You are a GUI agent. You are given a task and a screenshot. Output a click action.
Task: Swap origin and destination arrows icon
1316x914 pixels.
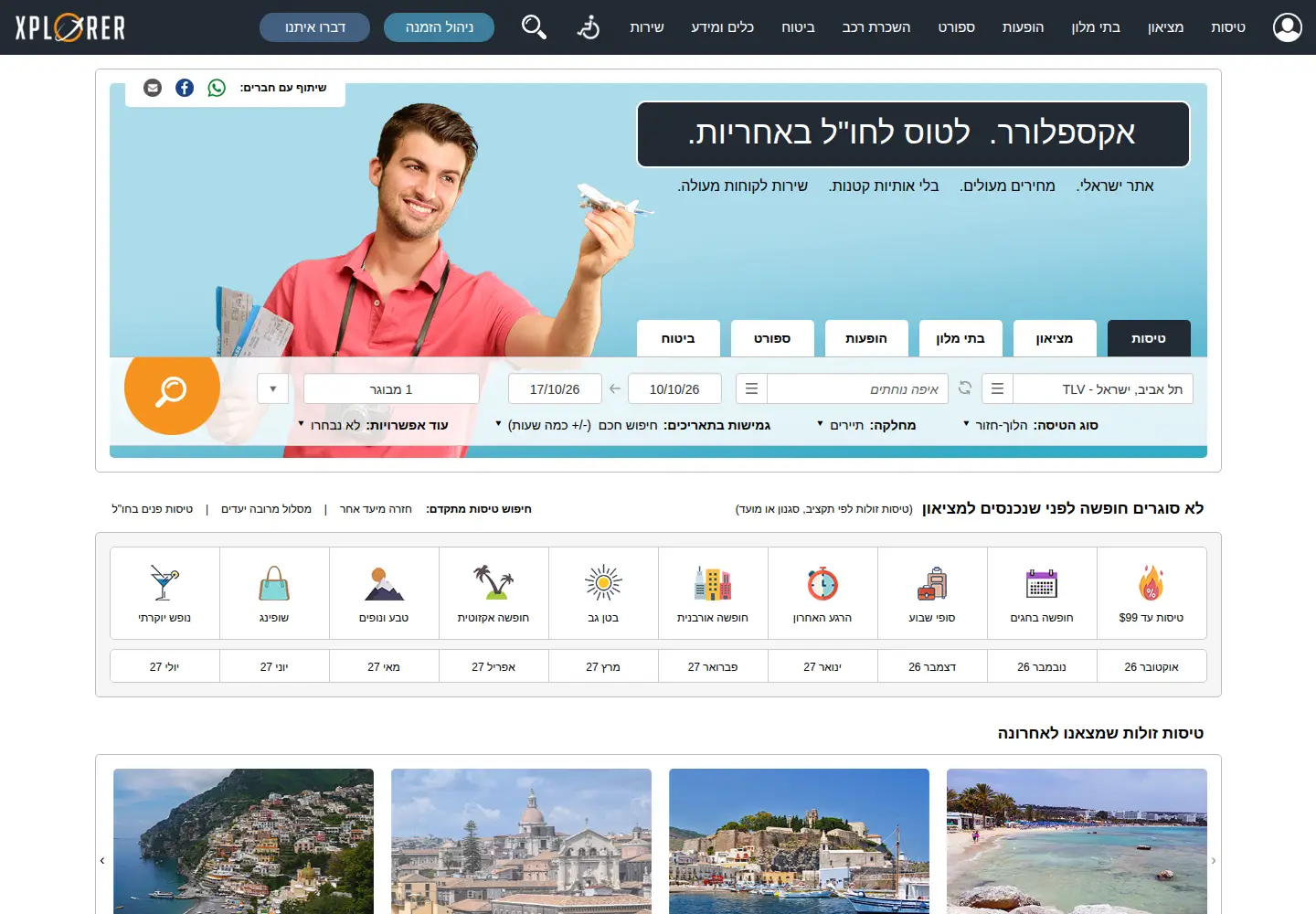pyautogui.click(x=965, y=388)
